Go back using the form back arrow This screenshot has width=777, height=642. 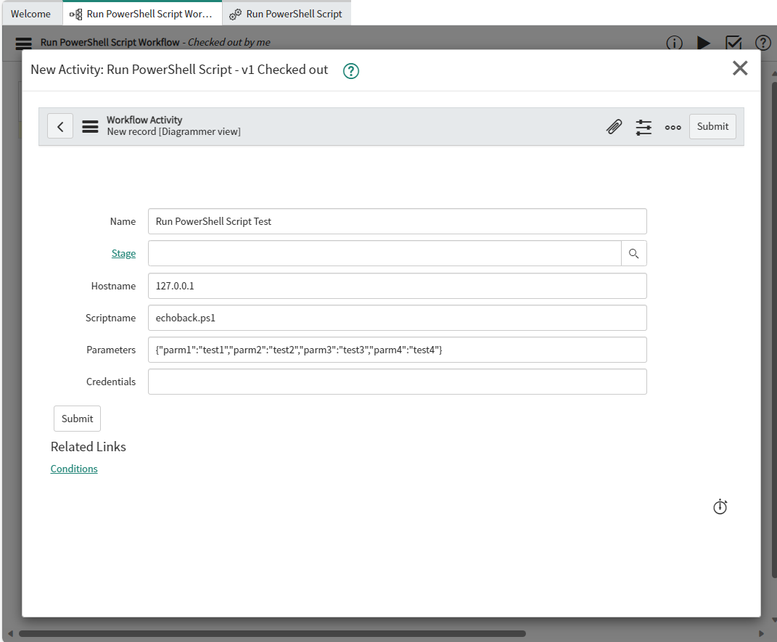(60, 127)
